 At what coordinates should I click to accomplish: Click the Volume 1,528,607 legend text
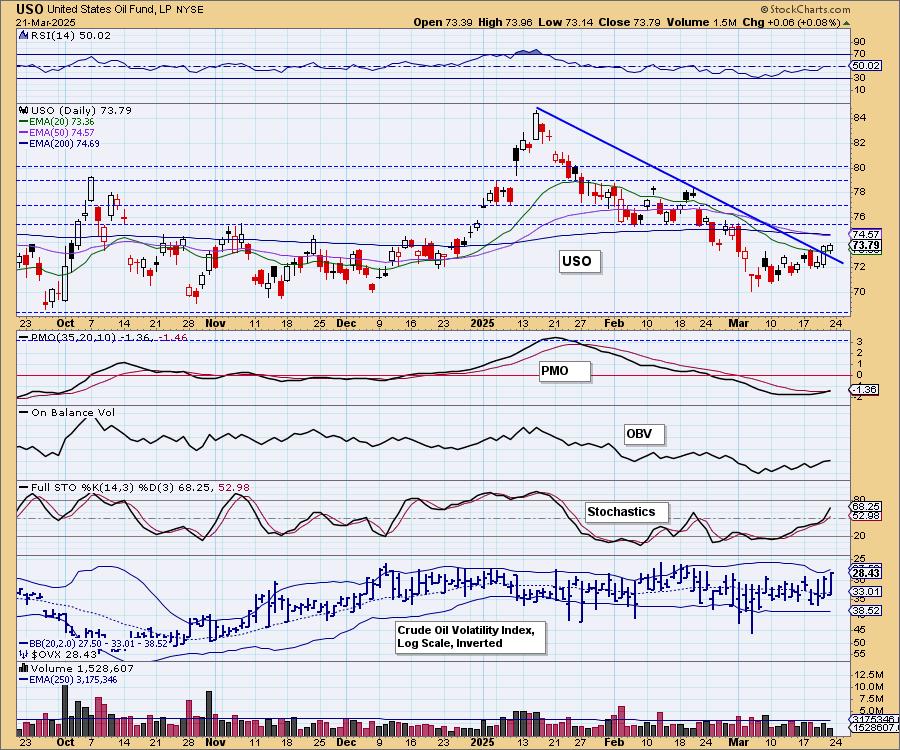[82, 669]
